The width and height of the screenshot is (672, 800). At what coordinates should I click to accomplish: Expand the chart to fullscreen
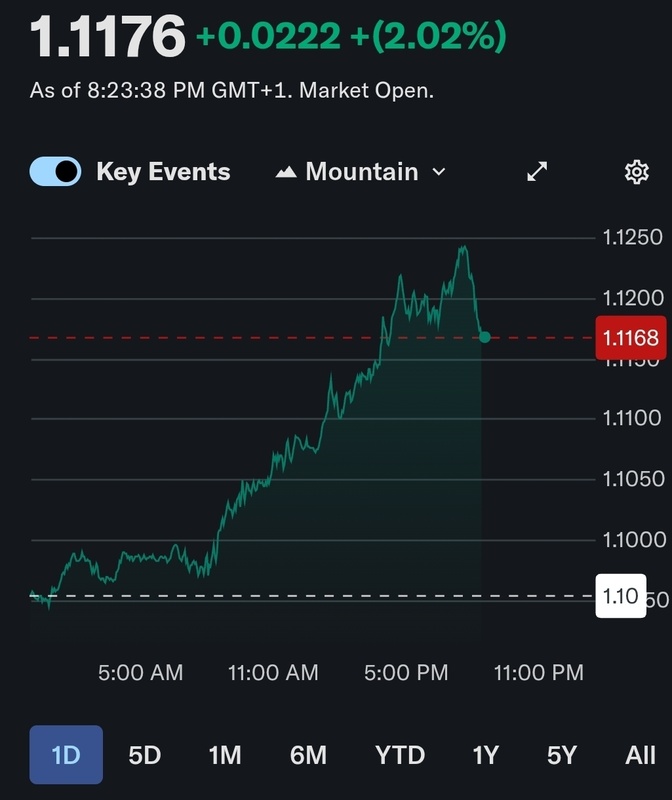[537, 172]
